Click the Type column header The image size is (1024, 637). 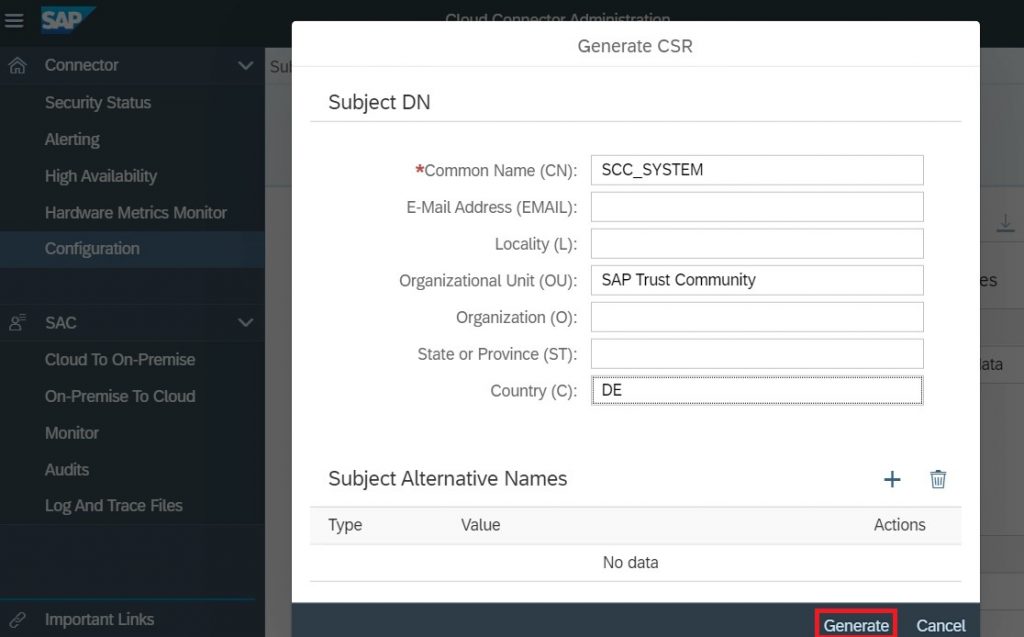[345, 525]
